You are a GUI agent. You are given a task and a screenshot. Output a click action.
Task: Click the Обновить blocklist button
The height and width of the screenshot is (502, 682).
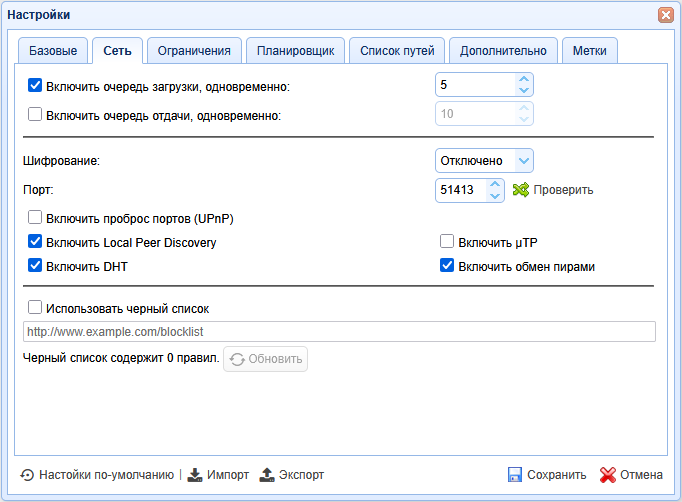(x=265, y=359)
